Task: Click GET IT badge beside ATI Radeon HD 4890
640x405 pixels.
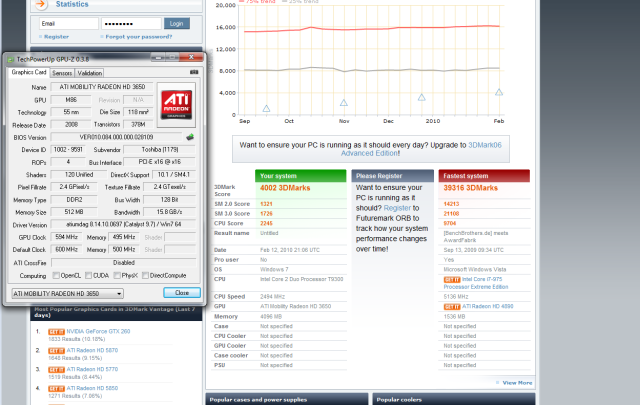Action: (452, 307)
